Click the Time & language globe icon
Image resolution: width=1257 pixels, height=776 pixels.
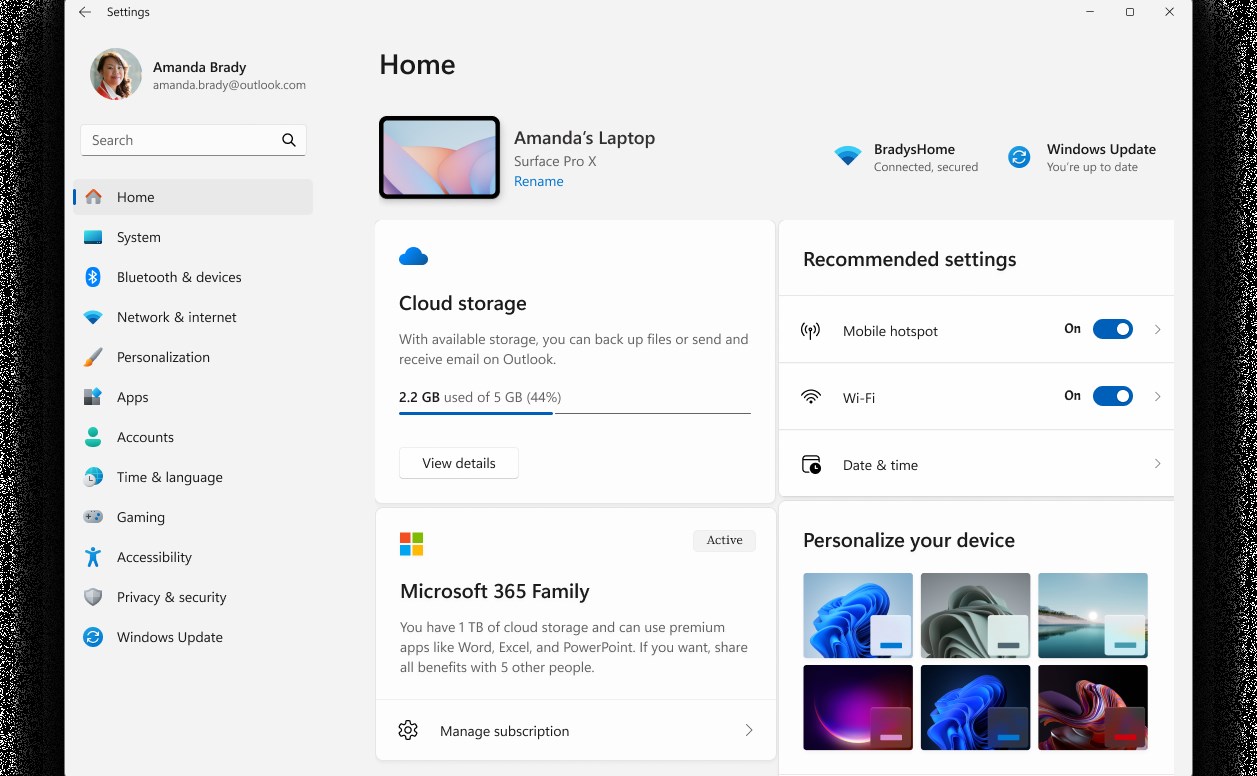(x=93, y=477)
